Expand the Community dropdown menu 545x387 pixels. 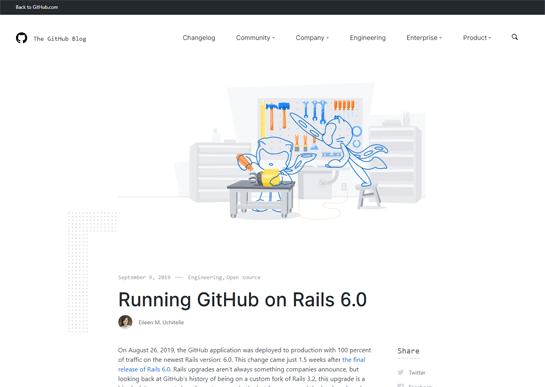(x=255, y=38)
